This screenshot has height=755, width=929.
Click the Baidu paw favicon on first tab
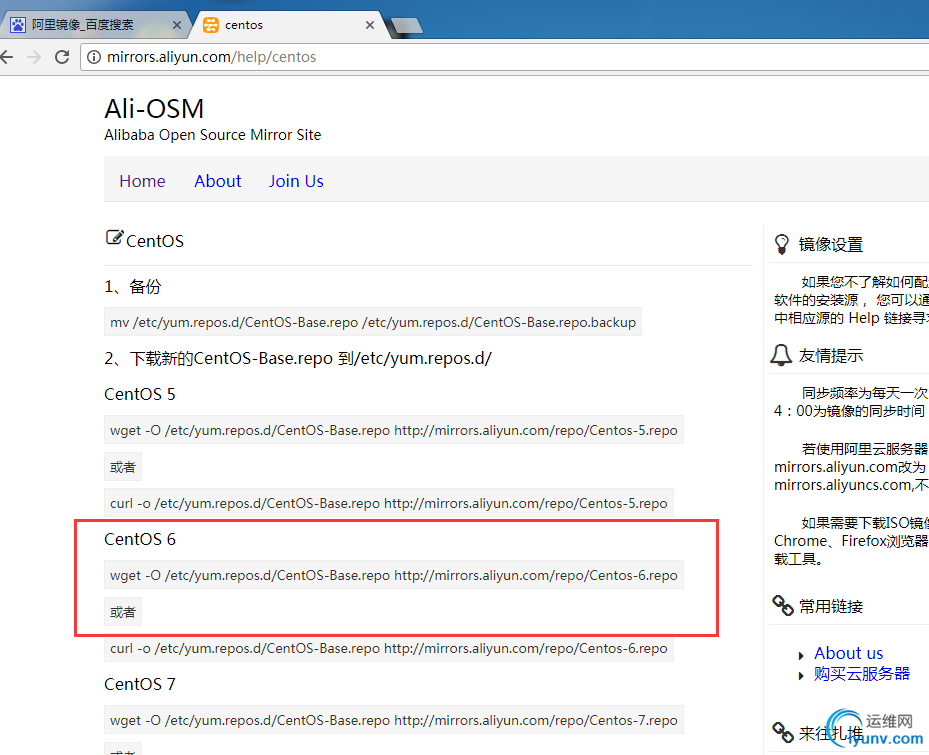coord(18,25)
